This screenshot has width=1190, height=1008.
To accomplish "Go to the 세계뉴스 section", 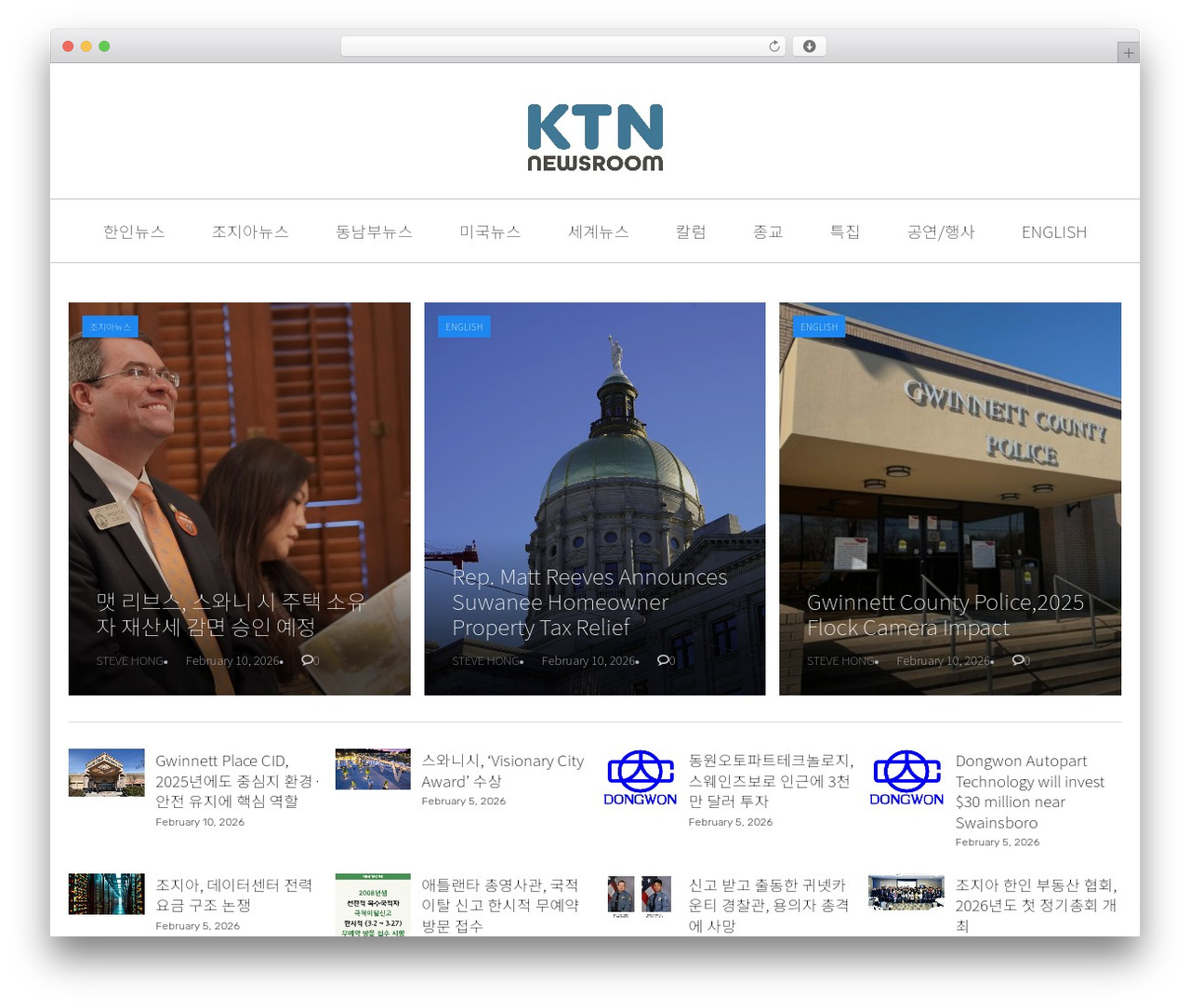I will pos(599,232).
